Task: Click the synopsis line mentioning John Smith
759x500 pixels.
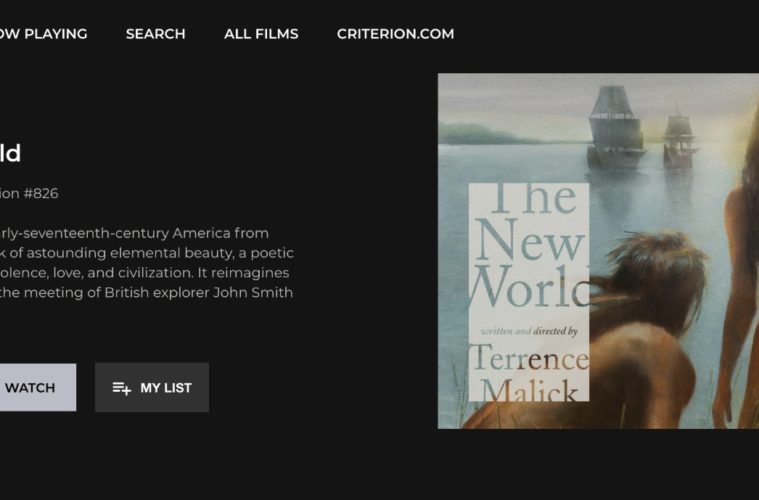Action: [146, 293]
